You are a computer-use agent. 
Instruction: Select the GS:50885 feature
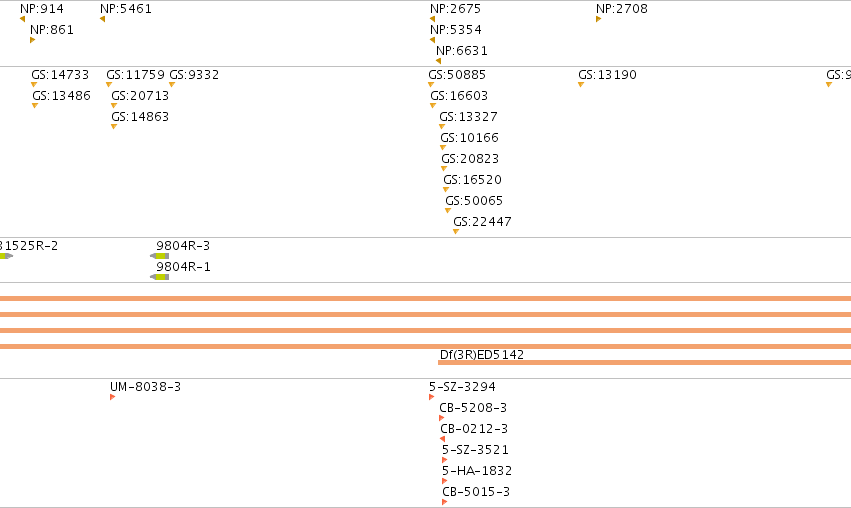tap(457, 75)
